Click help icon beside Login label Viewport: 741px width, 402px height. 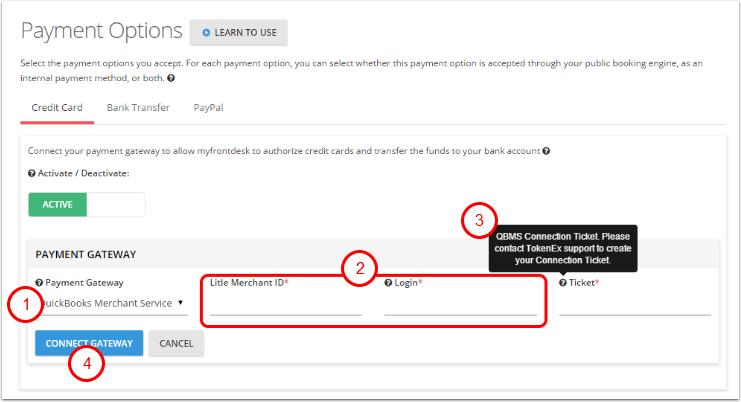[x=388, y=282]
